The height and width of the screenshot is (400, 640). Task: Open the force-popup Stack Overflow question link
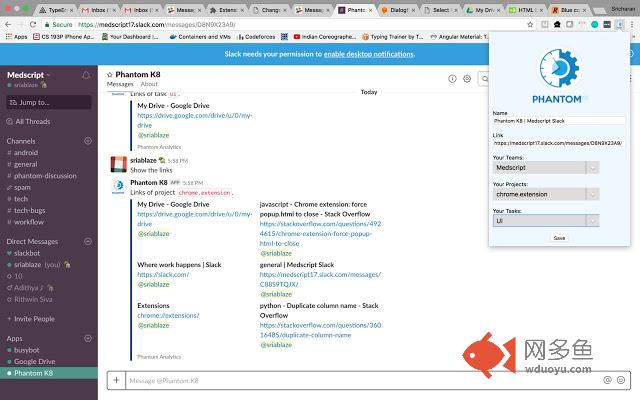(x=320, y=233)
